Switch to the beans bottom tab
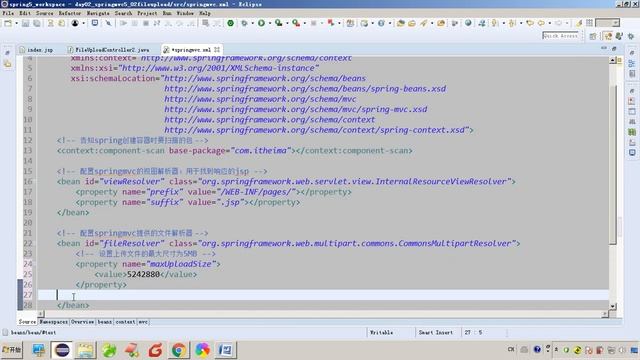640x360 pixels. (x=105, y=322)
